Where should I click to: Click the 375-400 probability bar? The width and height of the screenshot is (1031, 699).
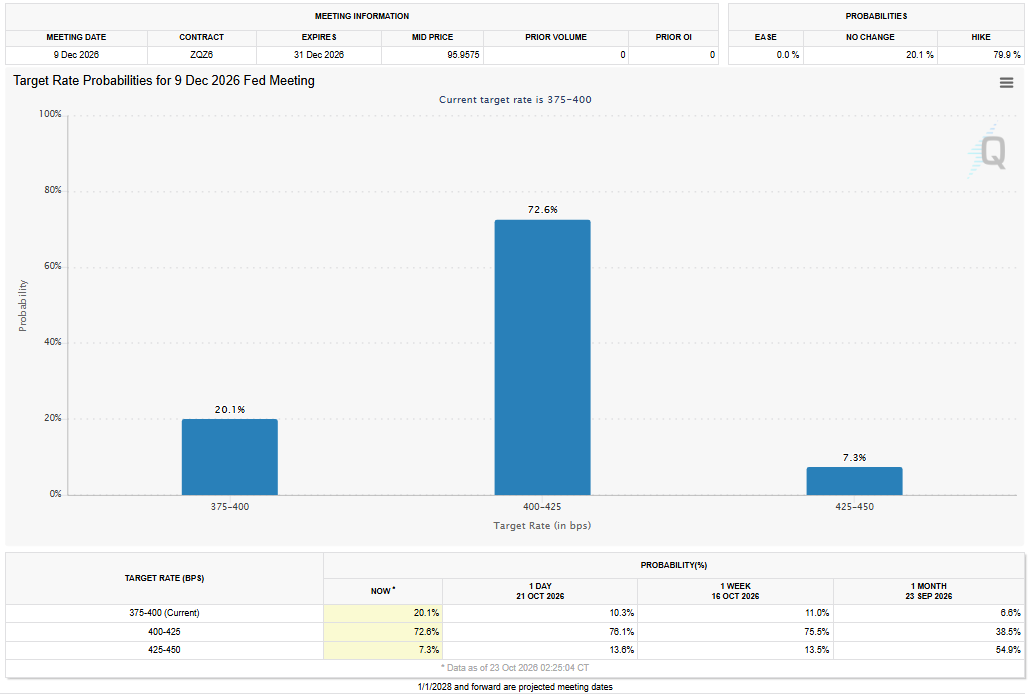tap(229, 457)
